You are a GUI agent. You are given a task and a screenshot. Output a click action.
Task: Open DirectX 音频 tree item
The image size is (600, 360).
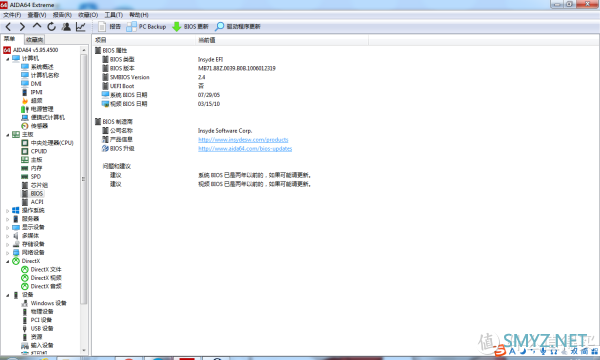click(x=41, y=286)
